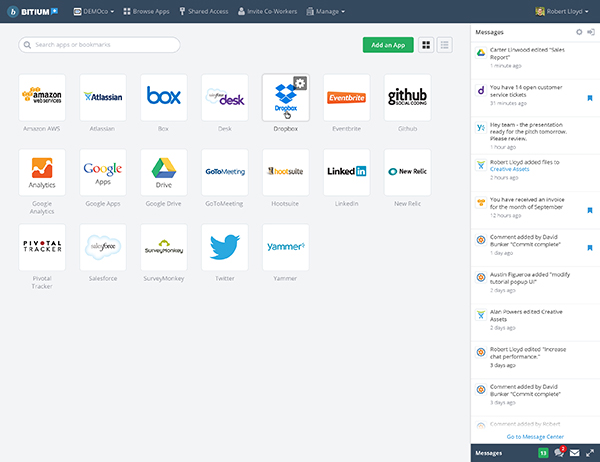
Task: Click the Messages bottom bar label
Action: point(488,453)
